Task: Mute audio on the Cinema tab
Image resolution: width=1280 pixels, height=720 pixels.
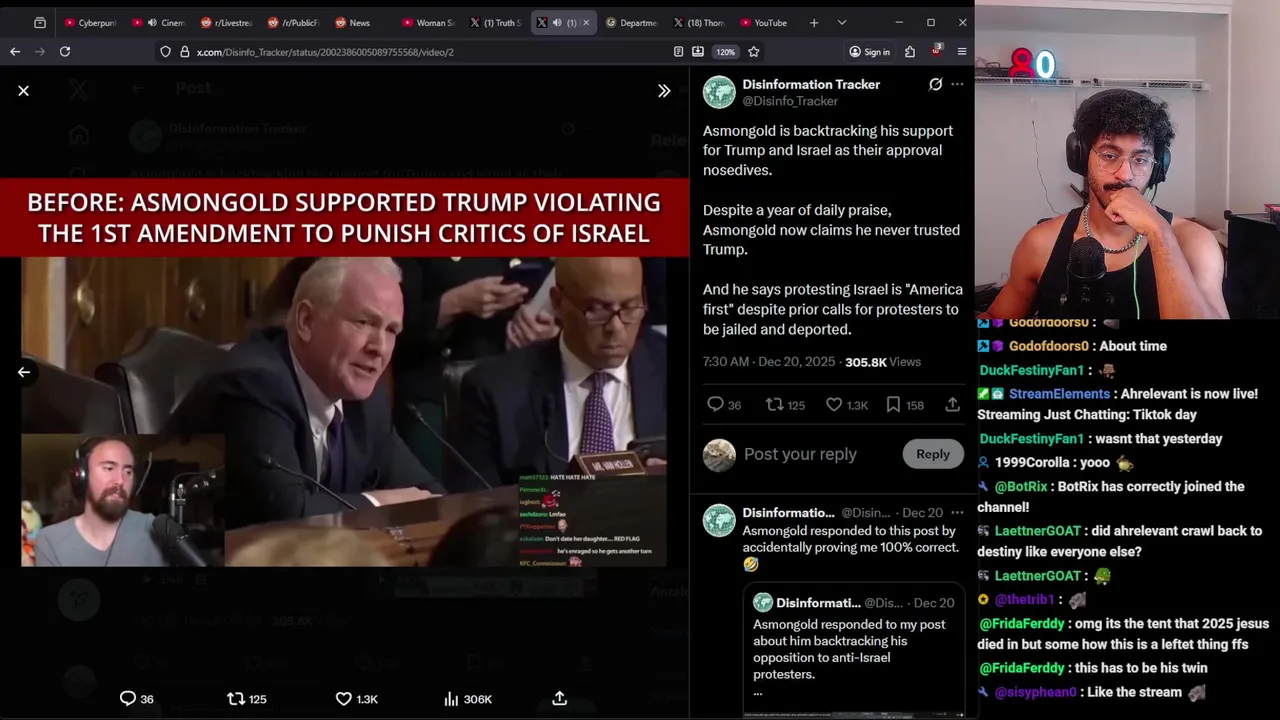Action: click(152, 22)
